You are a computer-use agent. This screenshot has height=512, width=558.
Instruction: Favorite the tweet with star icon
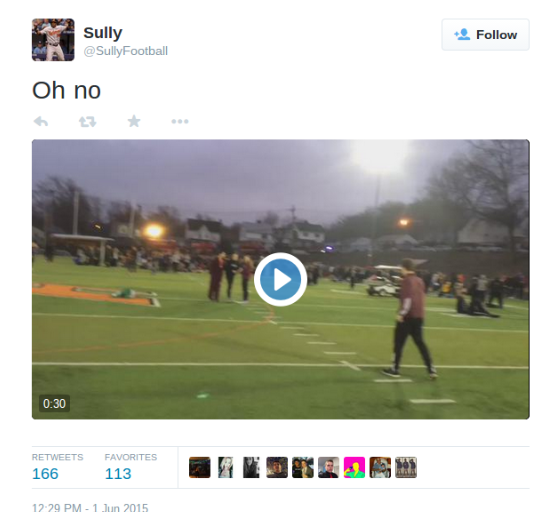coord(134,121)
